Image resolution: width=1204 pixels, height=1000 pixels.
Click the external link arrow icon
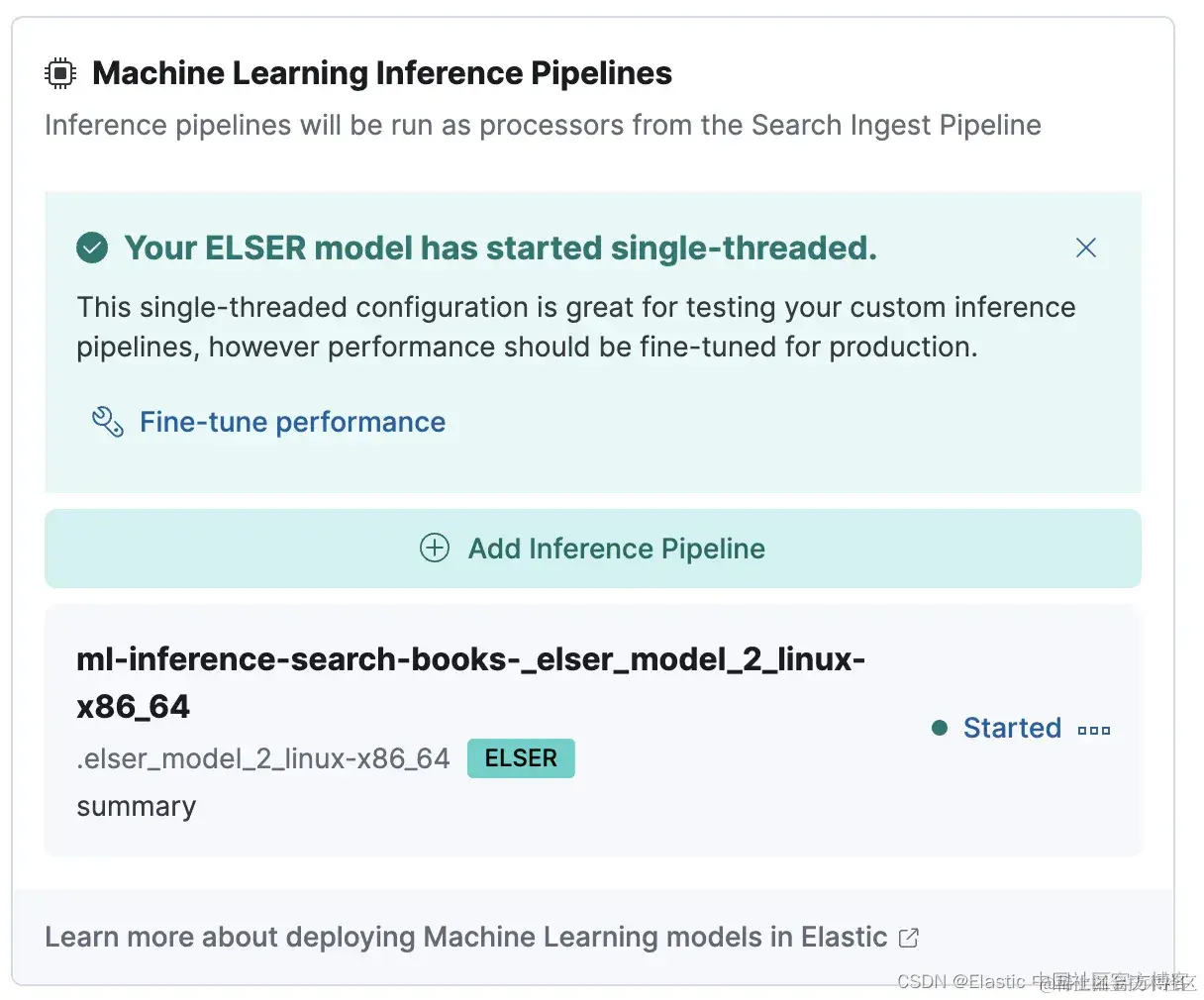coord(909,937)
